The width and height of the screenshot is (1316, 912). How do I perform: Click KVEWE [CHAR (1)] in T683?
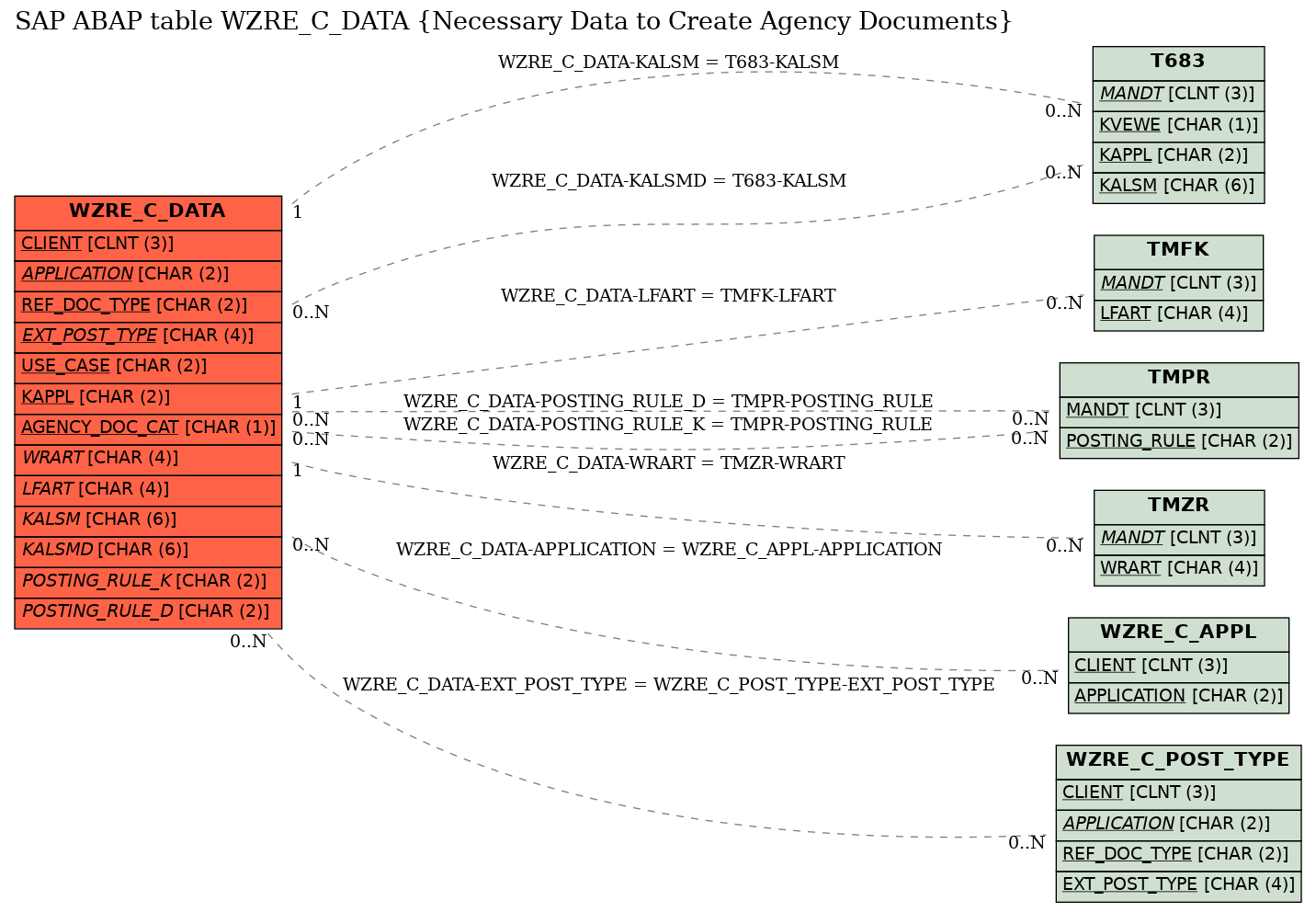tap(1178, 125)
